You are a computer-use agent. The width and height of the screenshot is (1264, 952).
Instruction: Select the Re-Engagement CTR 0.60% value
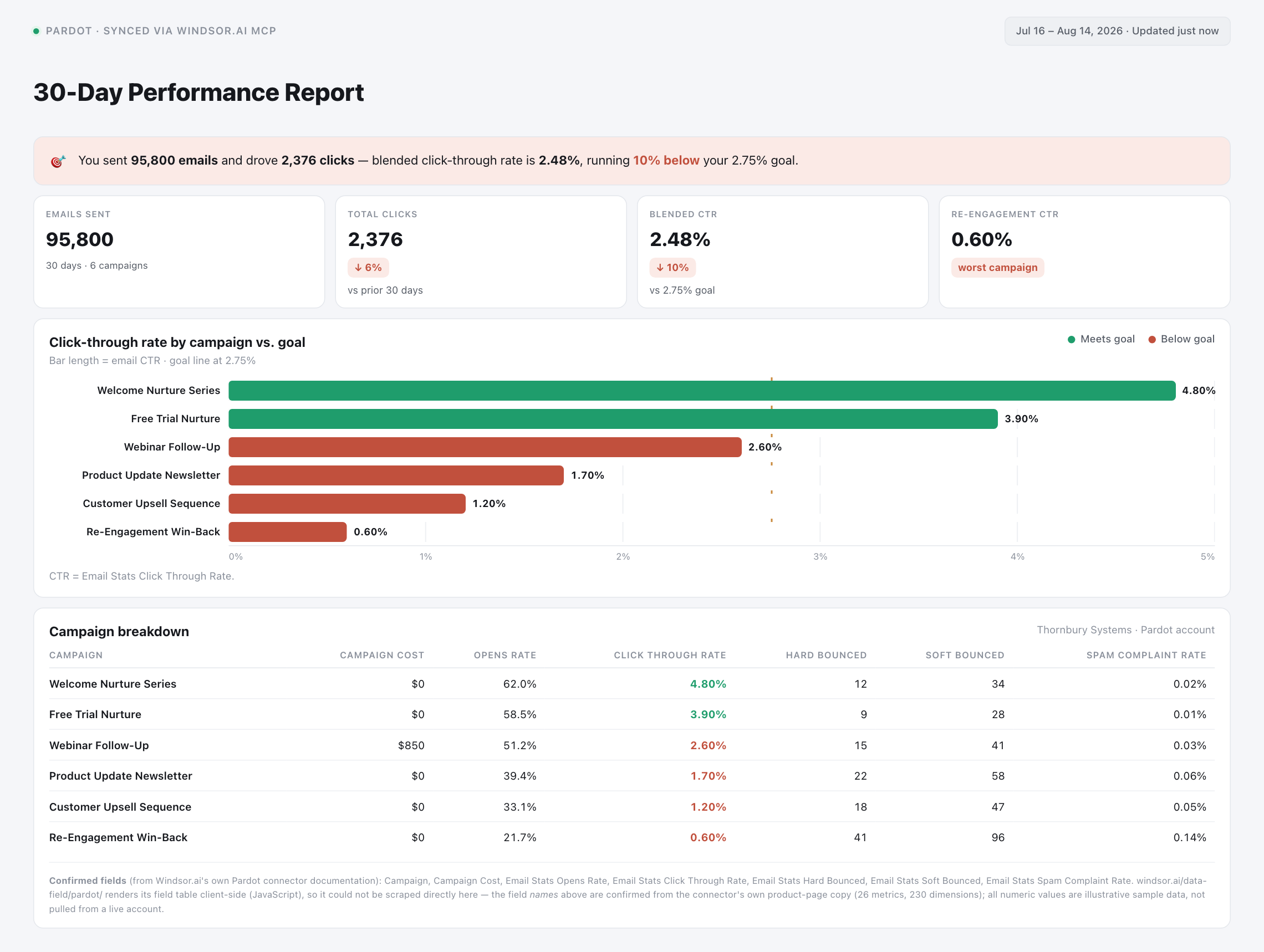982,239
